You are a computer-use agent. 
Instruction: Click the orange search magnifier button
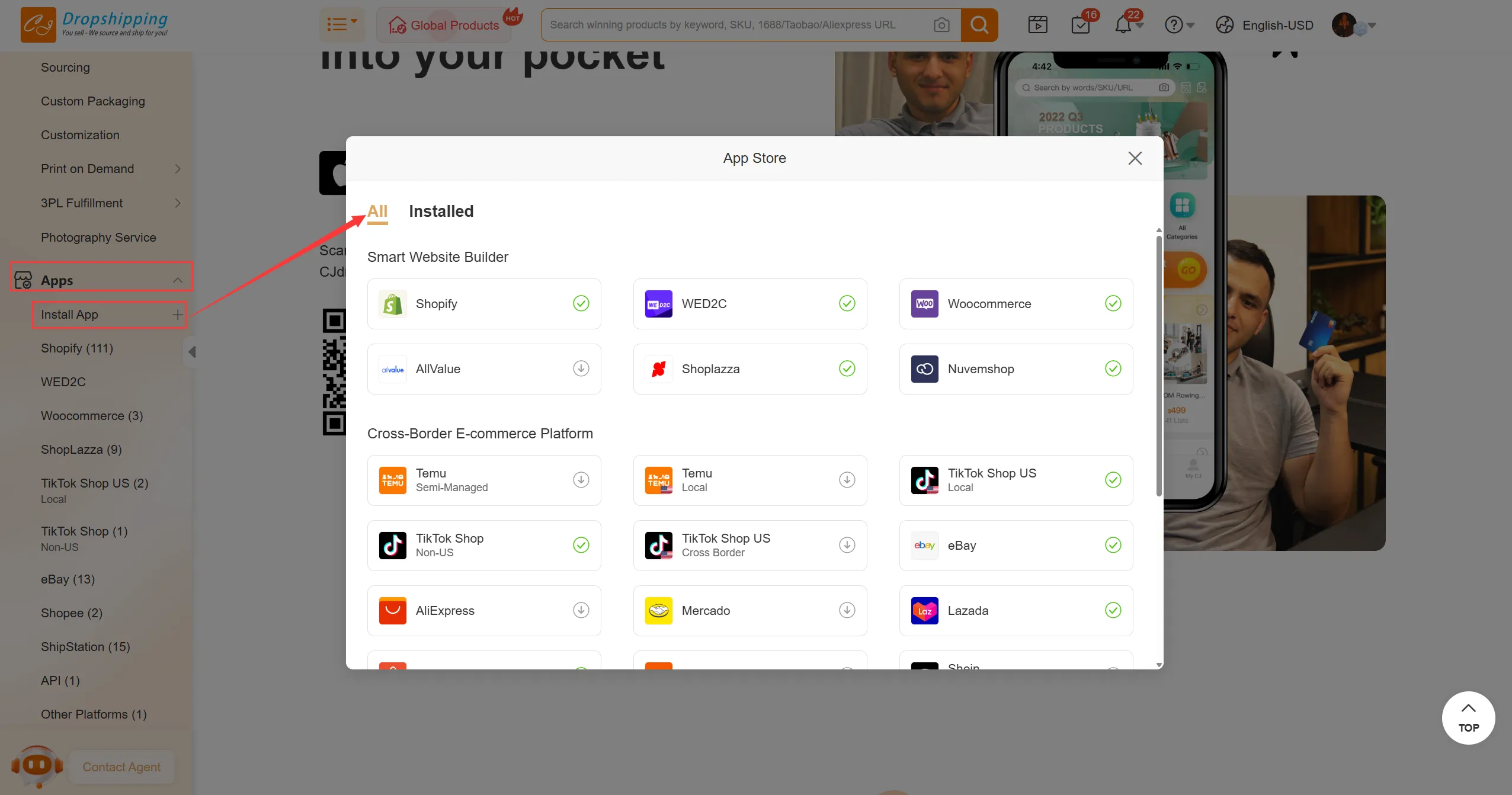tap(979, 25)
